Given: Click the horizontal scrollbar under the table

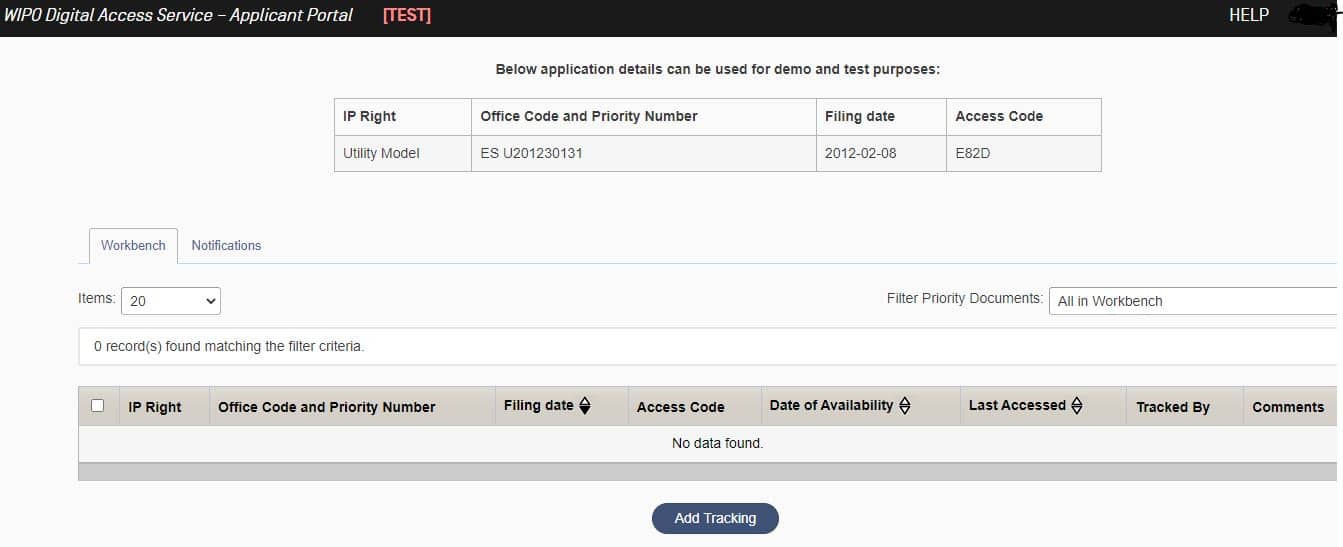Looking at the screenshot, I should (x=708, y=472).
